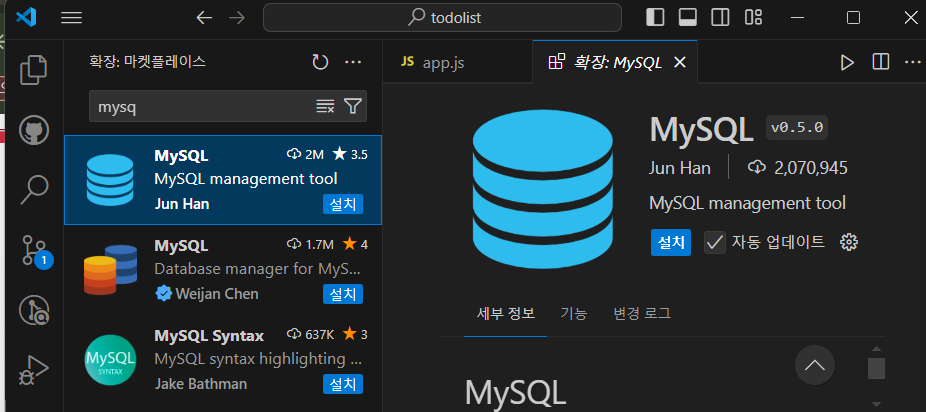Toggle the bottom panel layout icon
The image size is (926, 412).
[687, 18]
